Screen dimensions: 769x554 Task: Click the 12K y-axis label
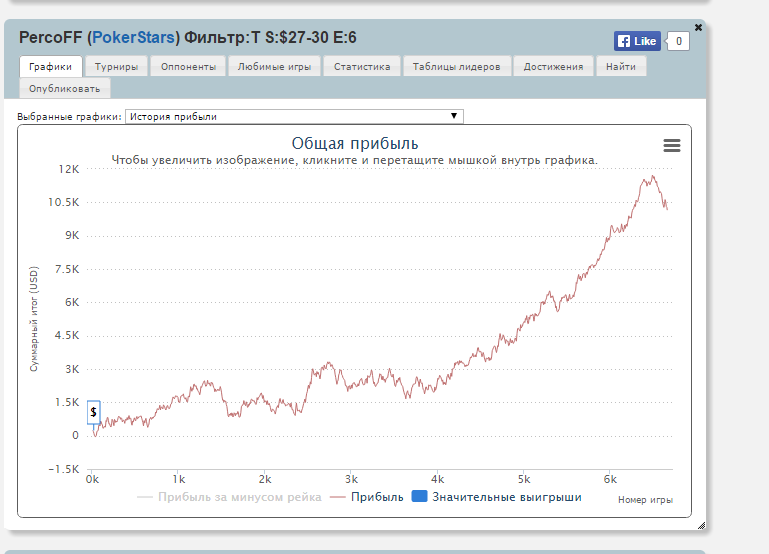[69, 169]
